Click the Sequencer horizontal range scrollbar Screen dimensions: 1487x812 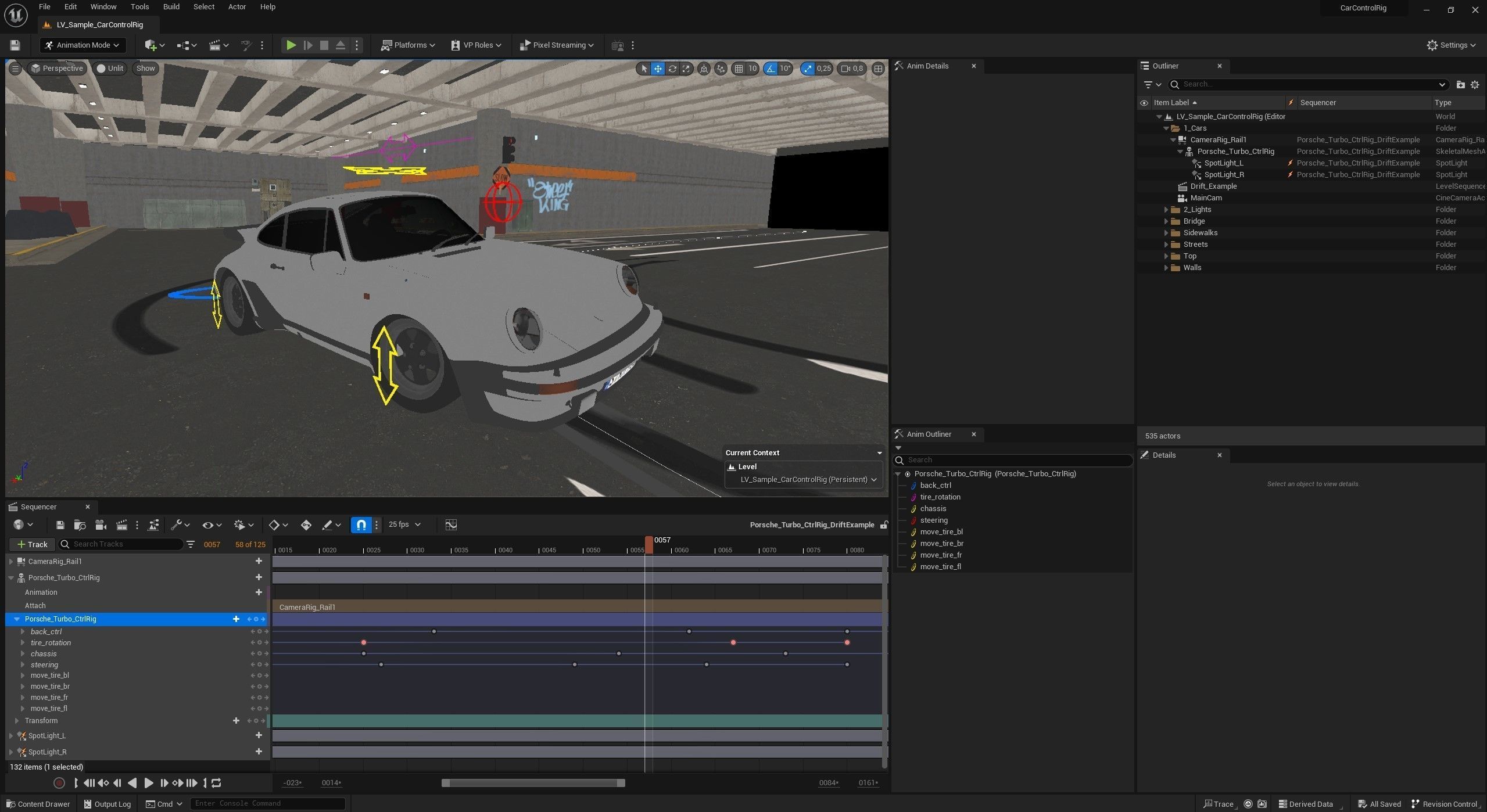(533, 783)
